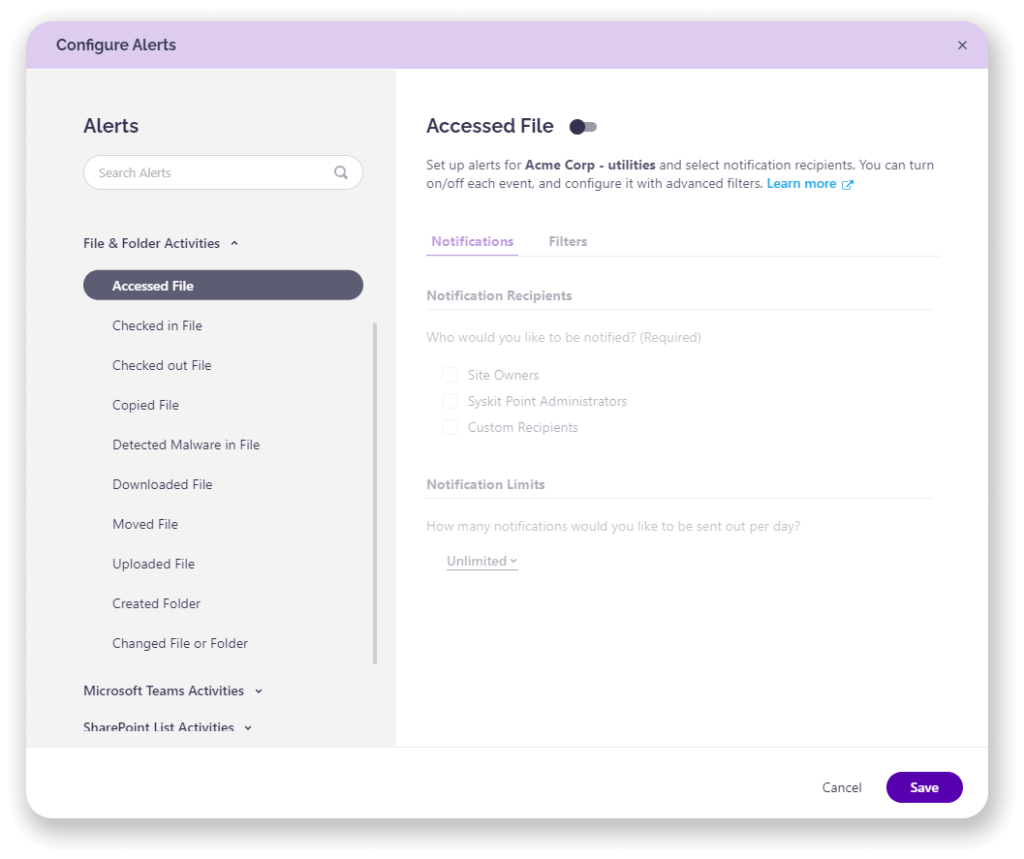Check the Custom Recipients option
Image resolution: width=1024 pixels, height=859 pixels.
click(449, 427)
